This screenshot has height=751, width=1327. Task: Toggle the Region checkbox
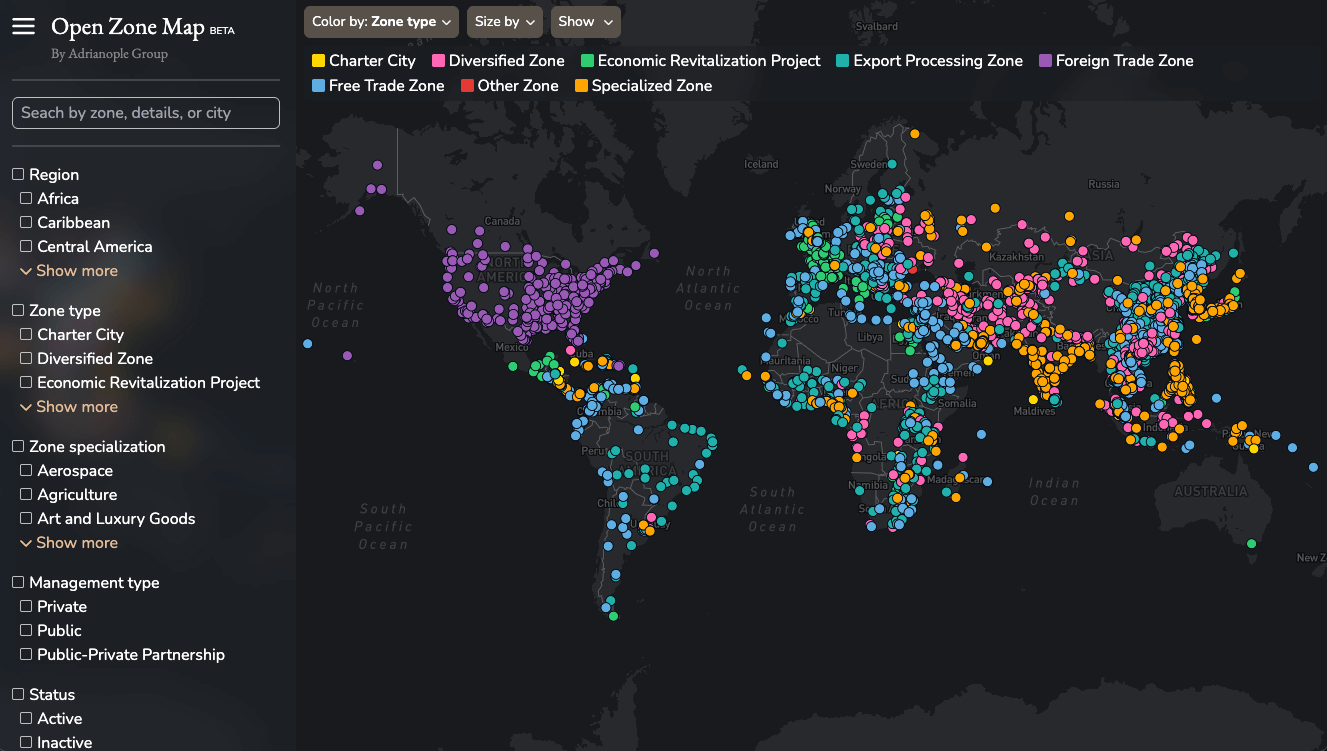(x=18, y=175)
